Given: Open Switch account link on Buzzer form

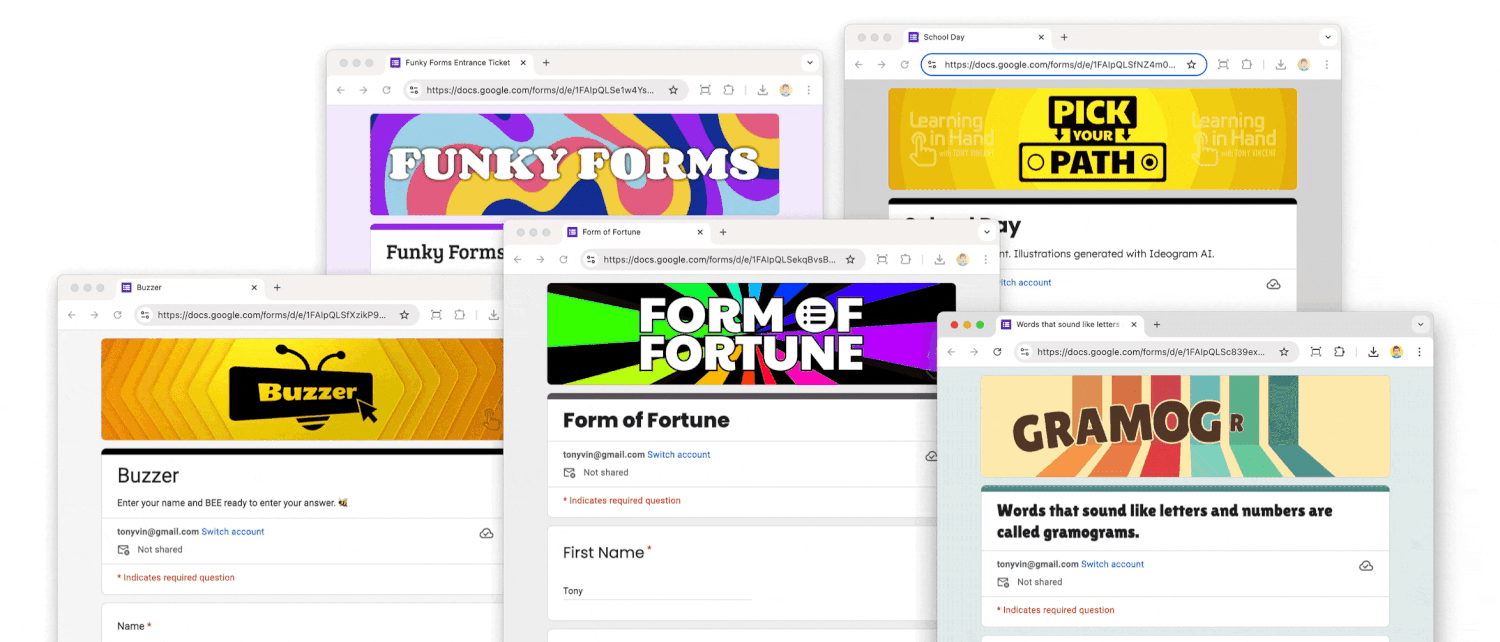Looking at the screenshot, I should pyautogui.click(x=233, y=531).
